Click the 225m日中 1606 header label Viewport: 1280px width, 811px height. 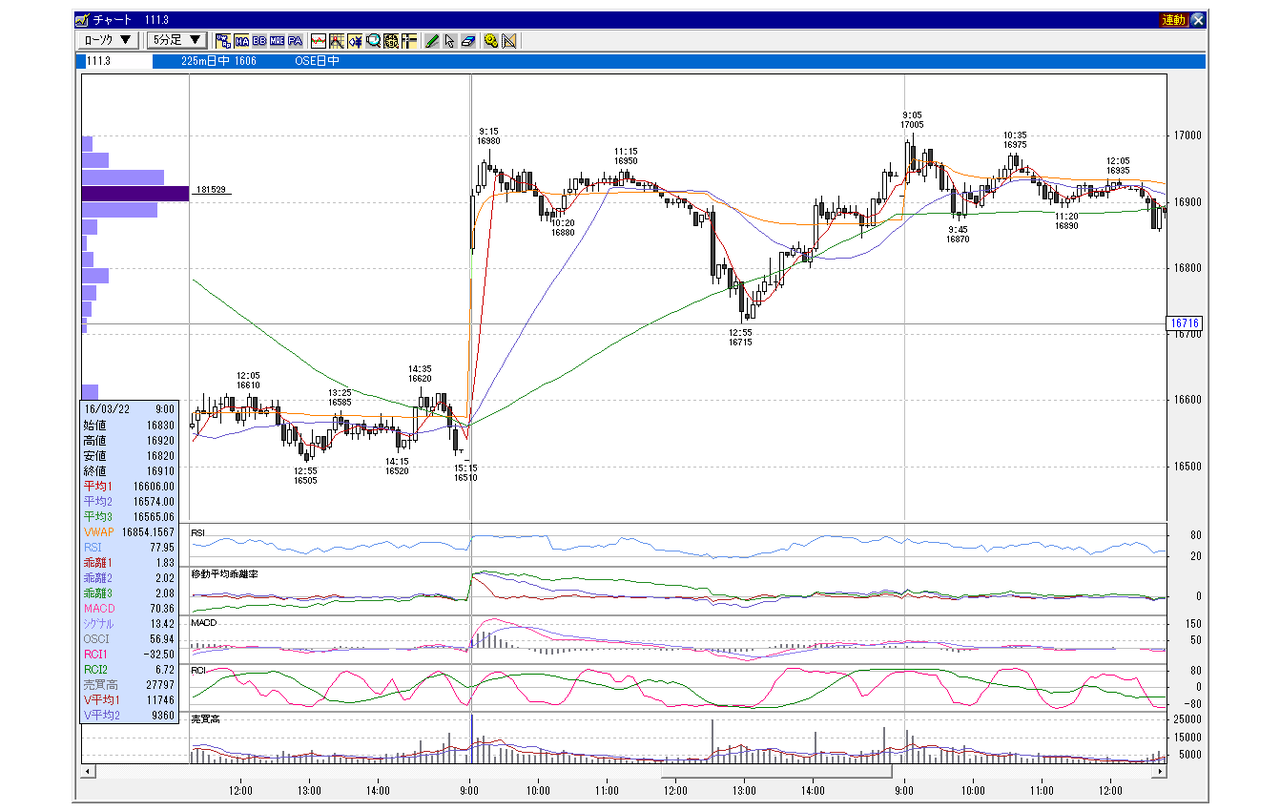pos(219,61)
